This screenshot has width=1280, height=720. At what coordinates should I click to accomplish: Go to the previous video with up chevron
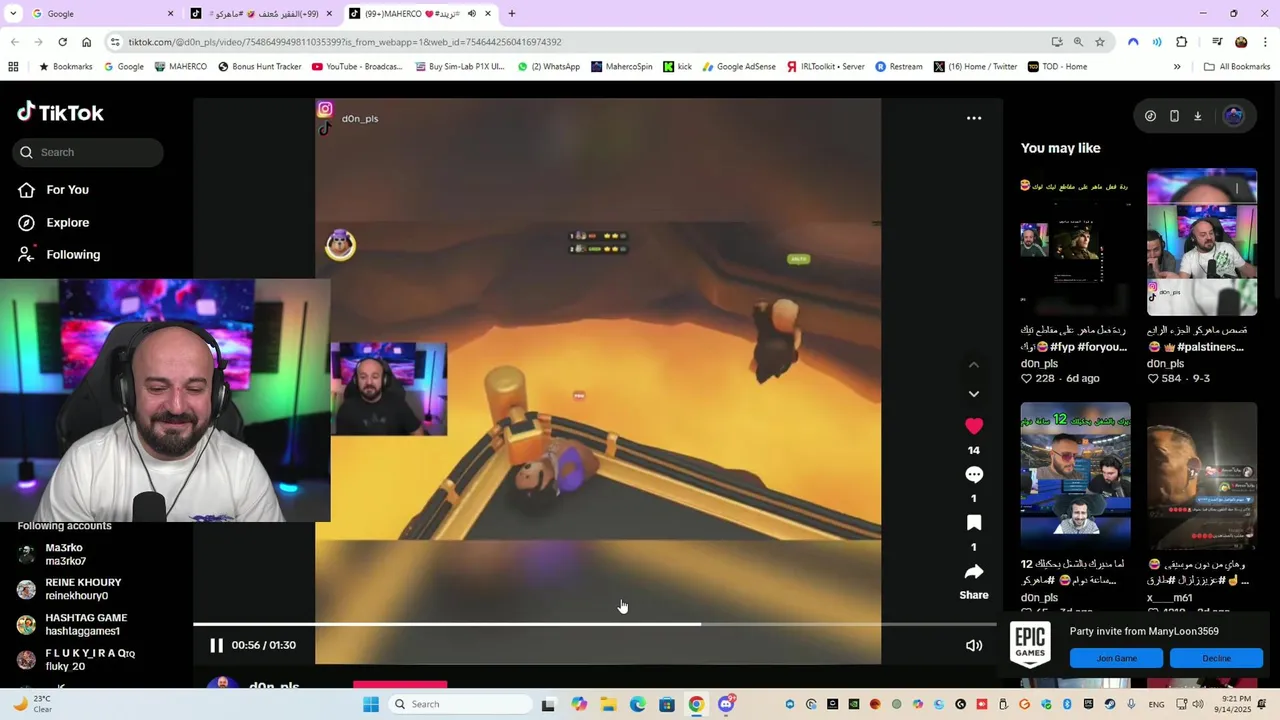974,365
